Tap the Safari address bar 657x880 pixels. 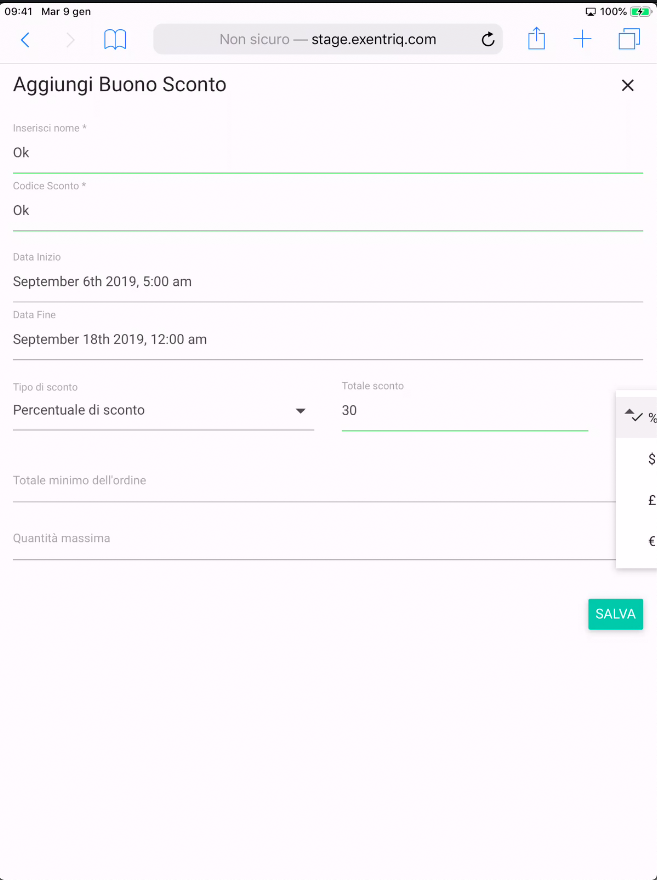pyautogui.click(x=327, y=40)
